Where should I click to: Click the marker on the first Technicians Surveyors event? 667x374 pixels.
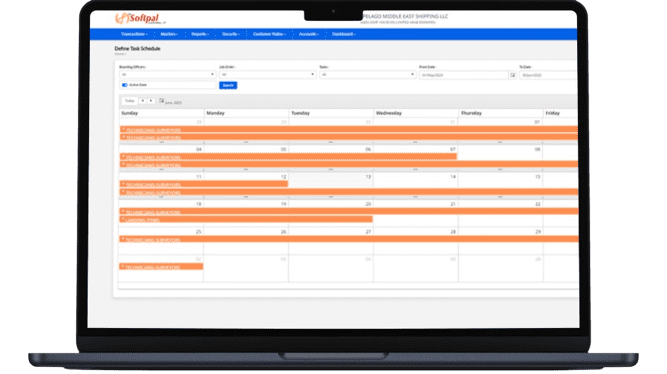tap(123, 129)
